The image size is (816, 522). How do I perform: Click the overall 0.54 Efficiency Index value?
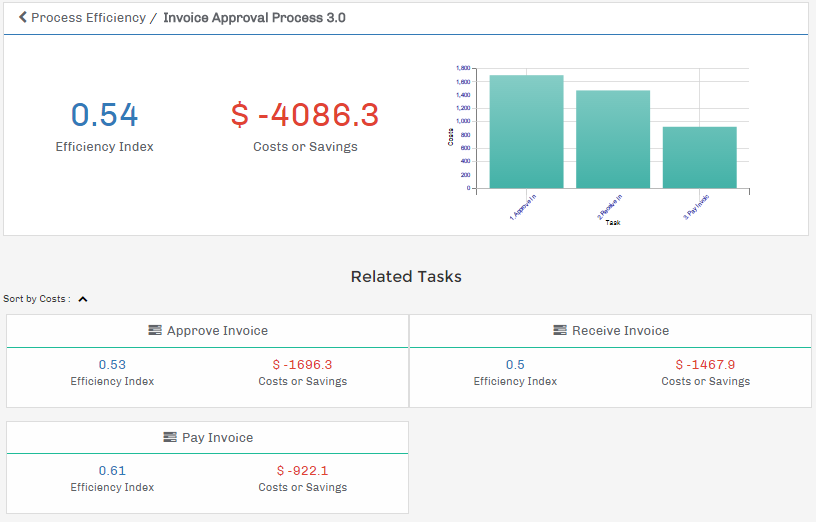(x=104, y=115)
